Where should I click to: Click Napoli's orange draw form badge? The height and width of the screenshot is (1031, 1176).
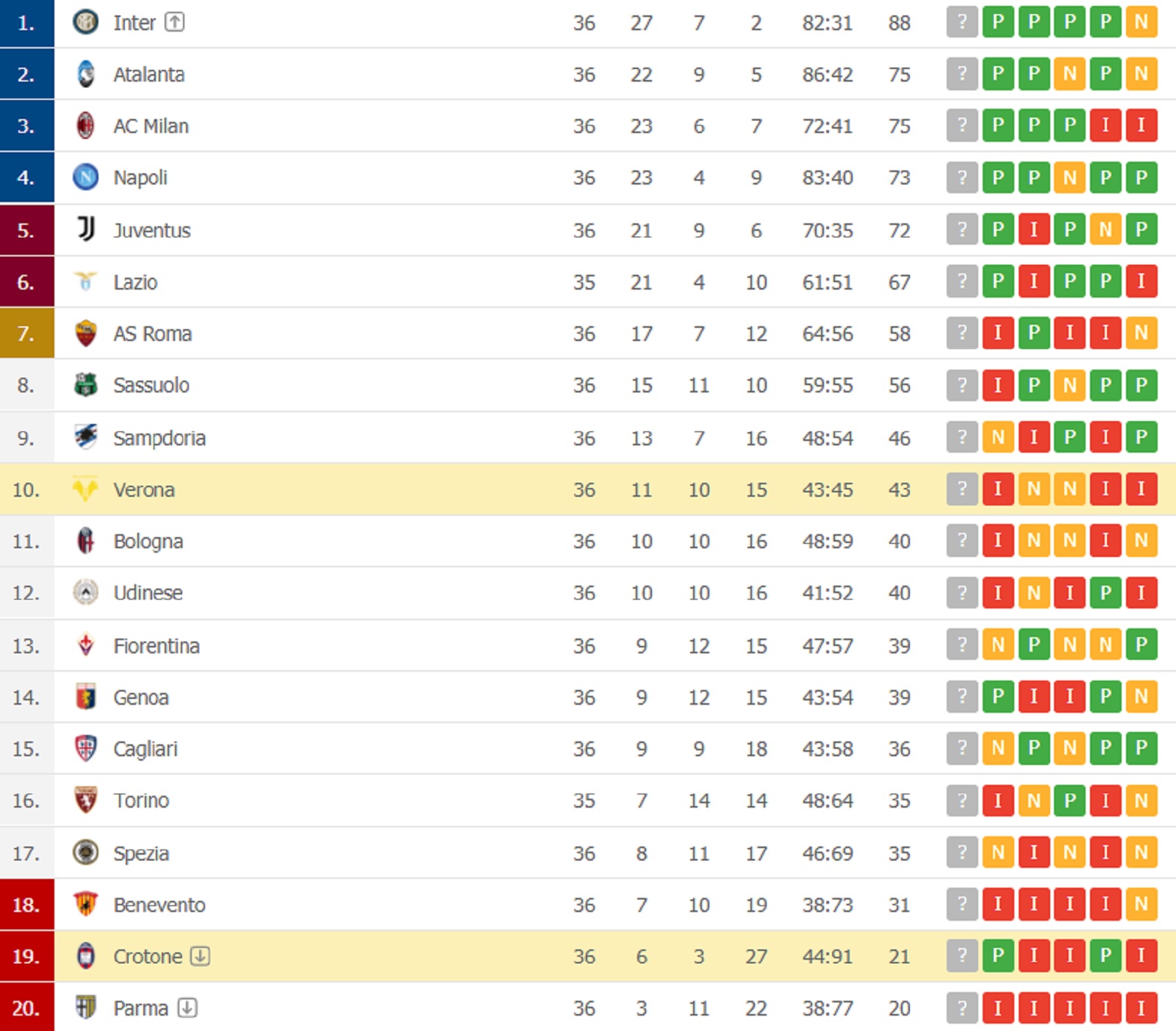click(x=1069, y=177)
